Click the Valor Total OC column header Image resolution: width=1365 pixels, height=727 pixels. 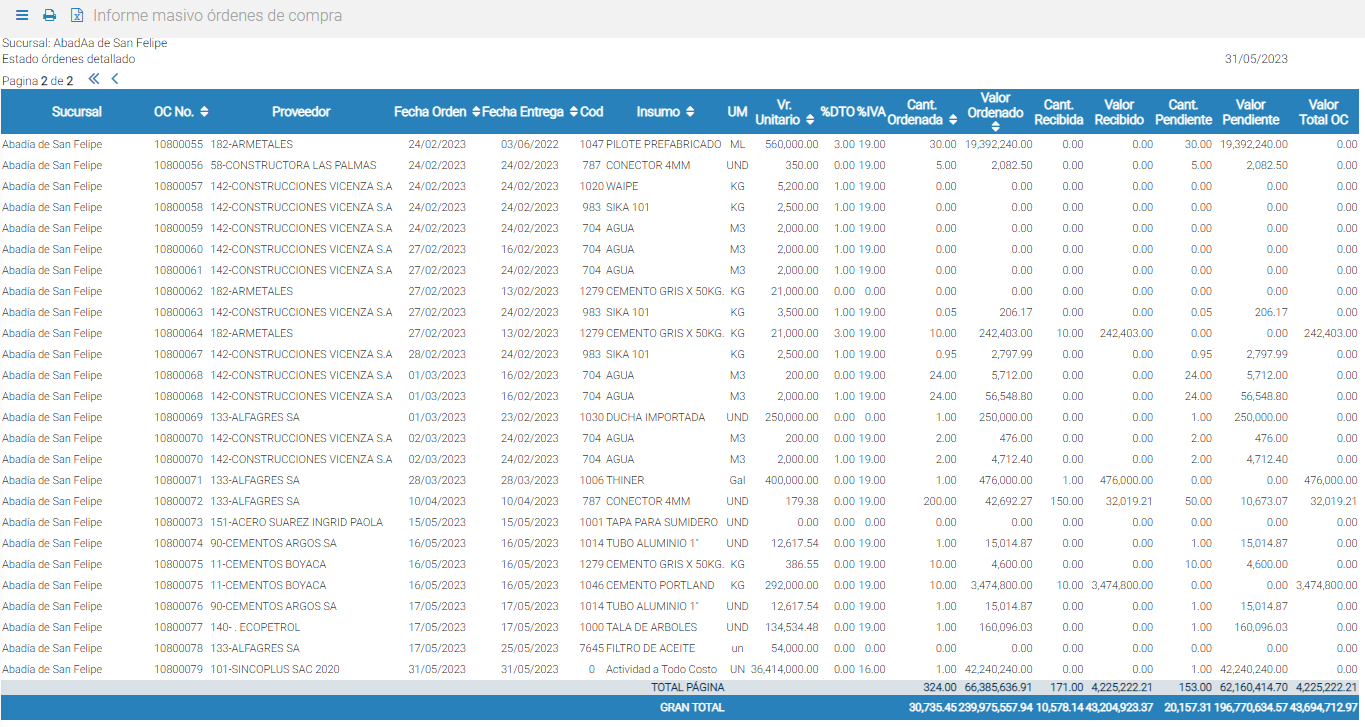(x=1323, y=112)
